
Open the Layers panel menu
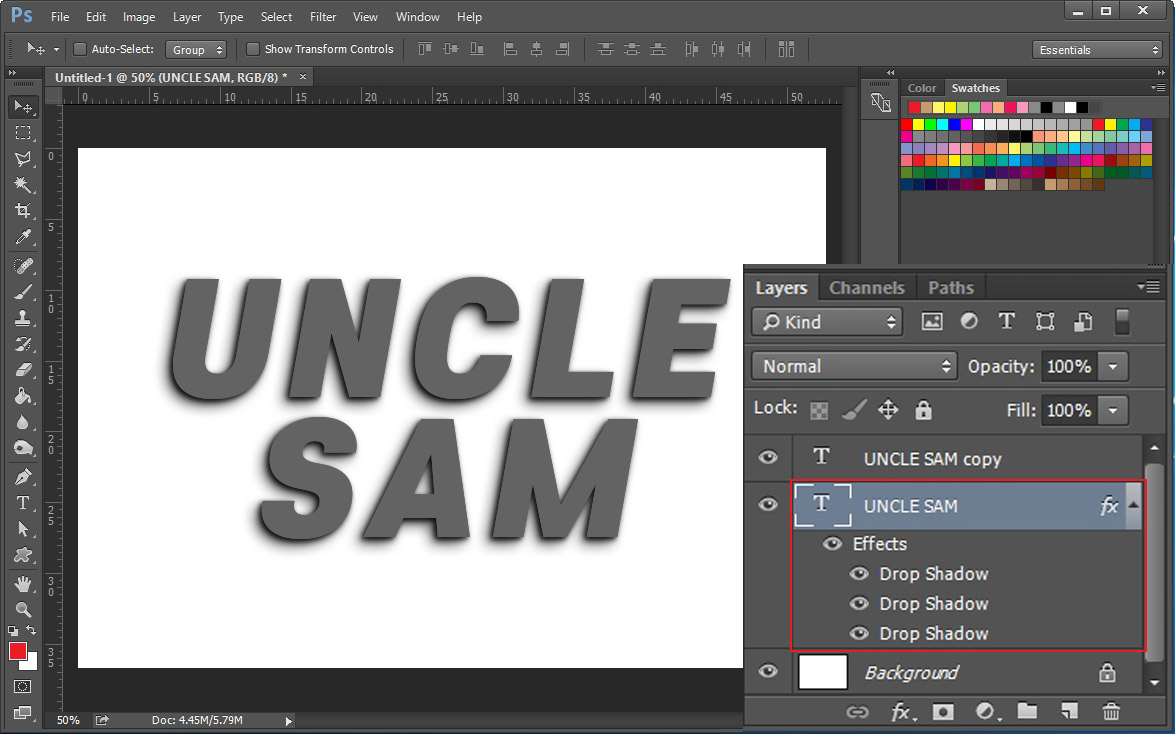(x=1149, y=286)
